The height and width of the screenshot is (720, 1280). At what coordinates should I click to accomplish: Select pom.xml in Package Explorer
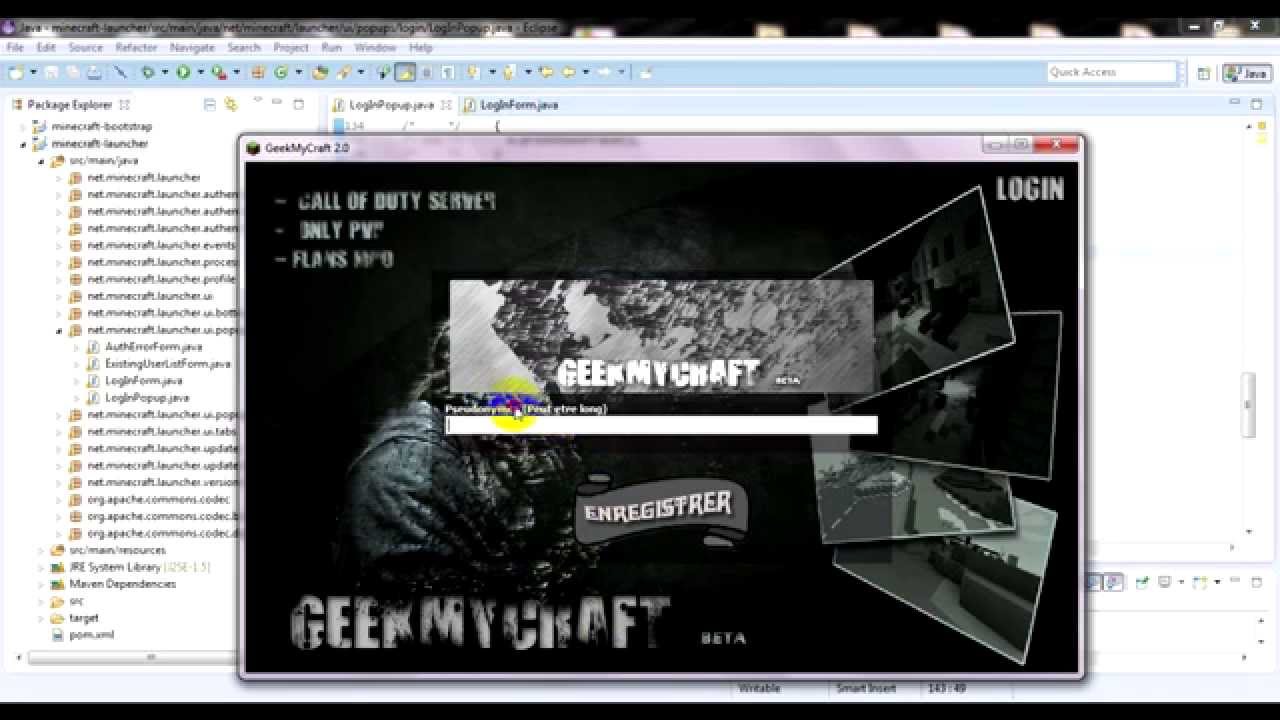[91, 635]
